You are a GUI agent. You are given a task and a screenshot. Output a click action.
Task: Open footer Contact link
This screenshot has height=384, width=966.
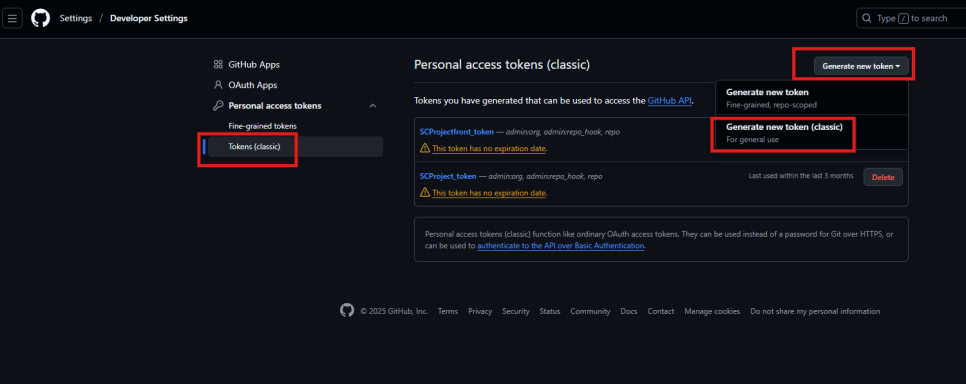pos(661,311)
